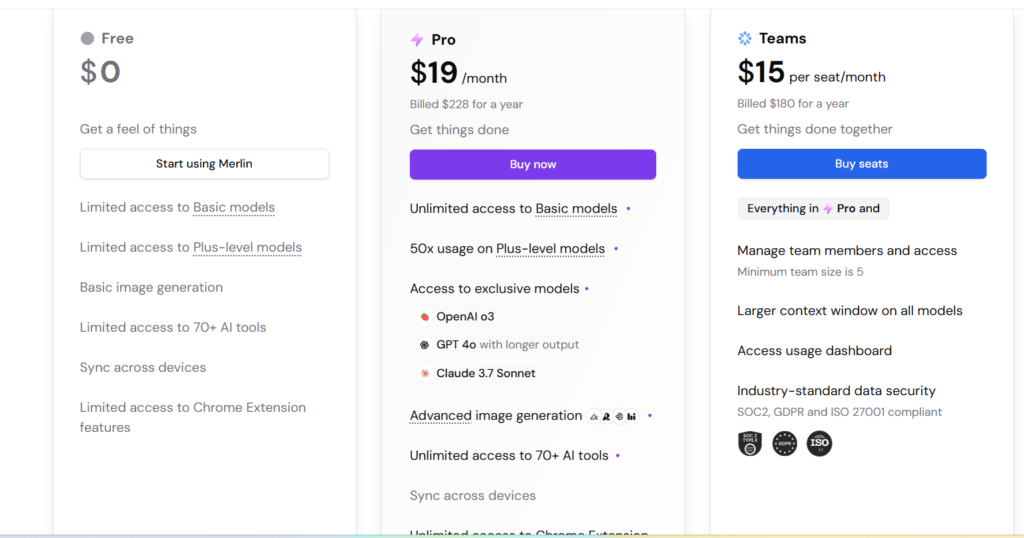Image resolution: width=1024 pixels, height=538 pixels.
Task: Click Larger context window on all models
Action: coord(850,311)
